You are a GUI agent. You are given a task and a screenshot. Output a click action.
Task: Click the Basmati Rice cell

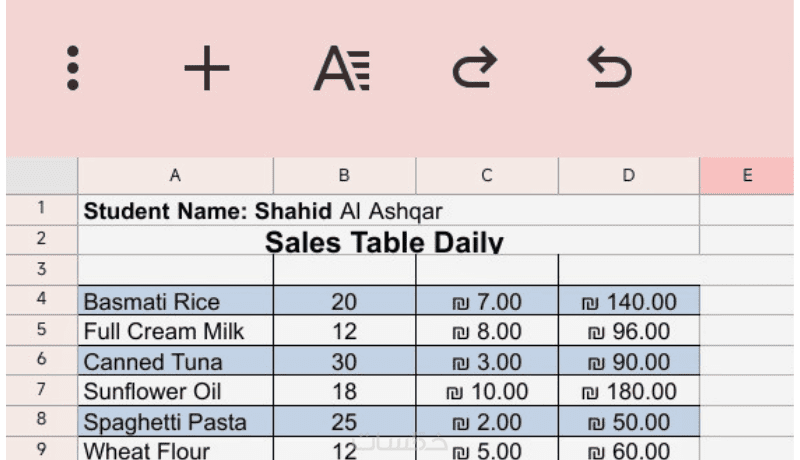pos(175,302)
